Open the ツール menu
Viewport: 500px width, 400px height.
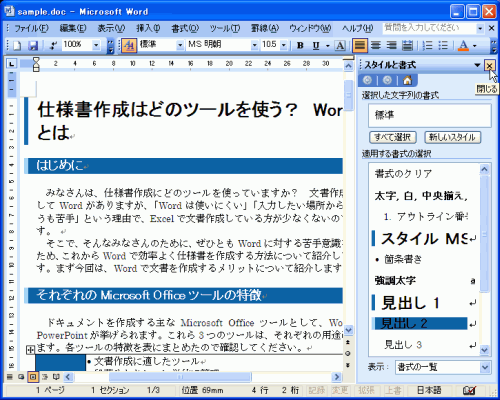(x=225, y=29)
